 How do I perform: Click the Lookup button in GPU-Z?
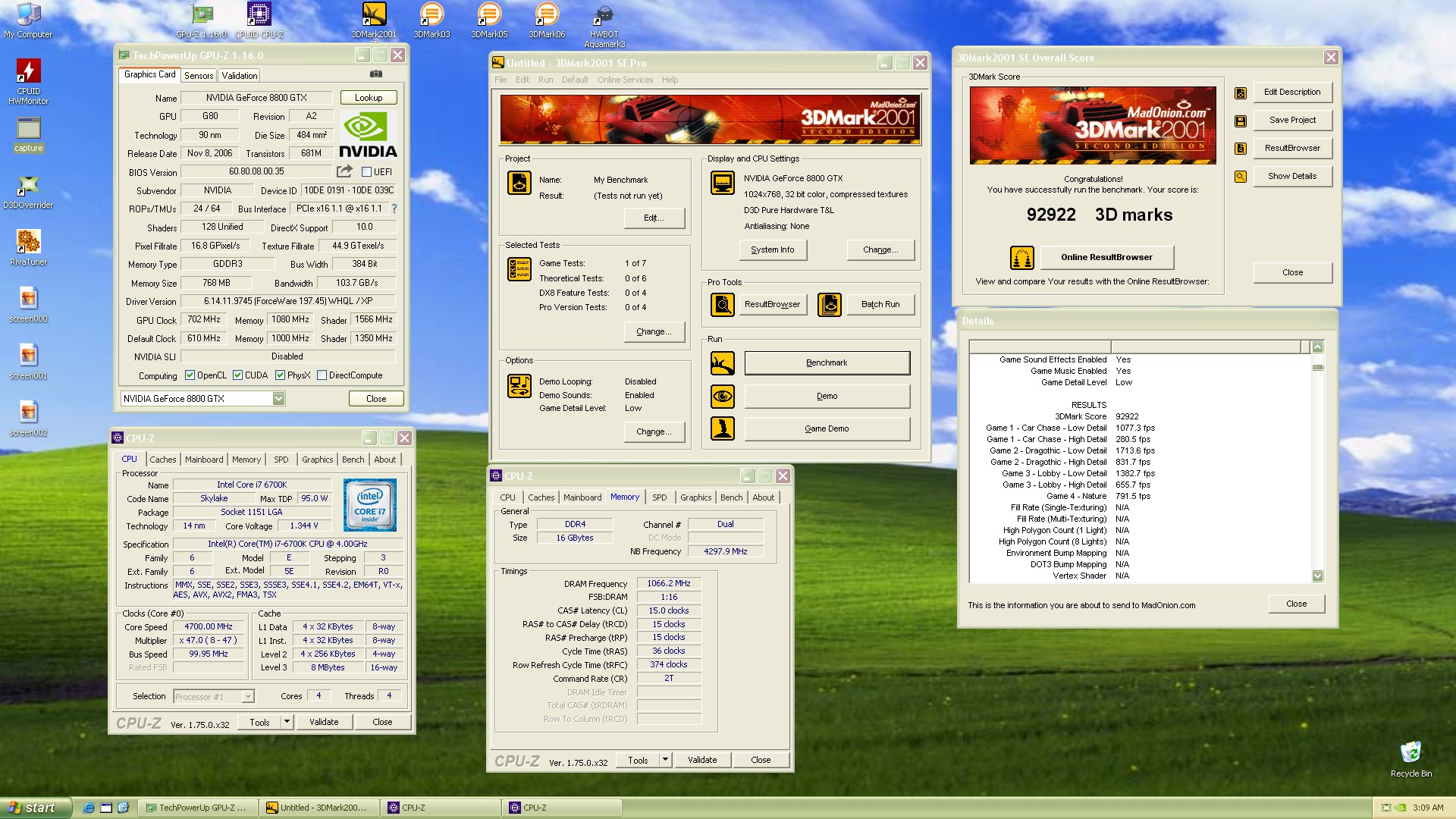369,98
